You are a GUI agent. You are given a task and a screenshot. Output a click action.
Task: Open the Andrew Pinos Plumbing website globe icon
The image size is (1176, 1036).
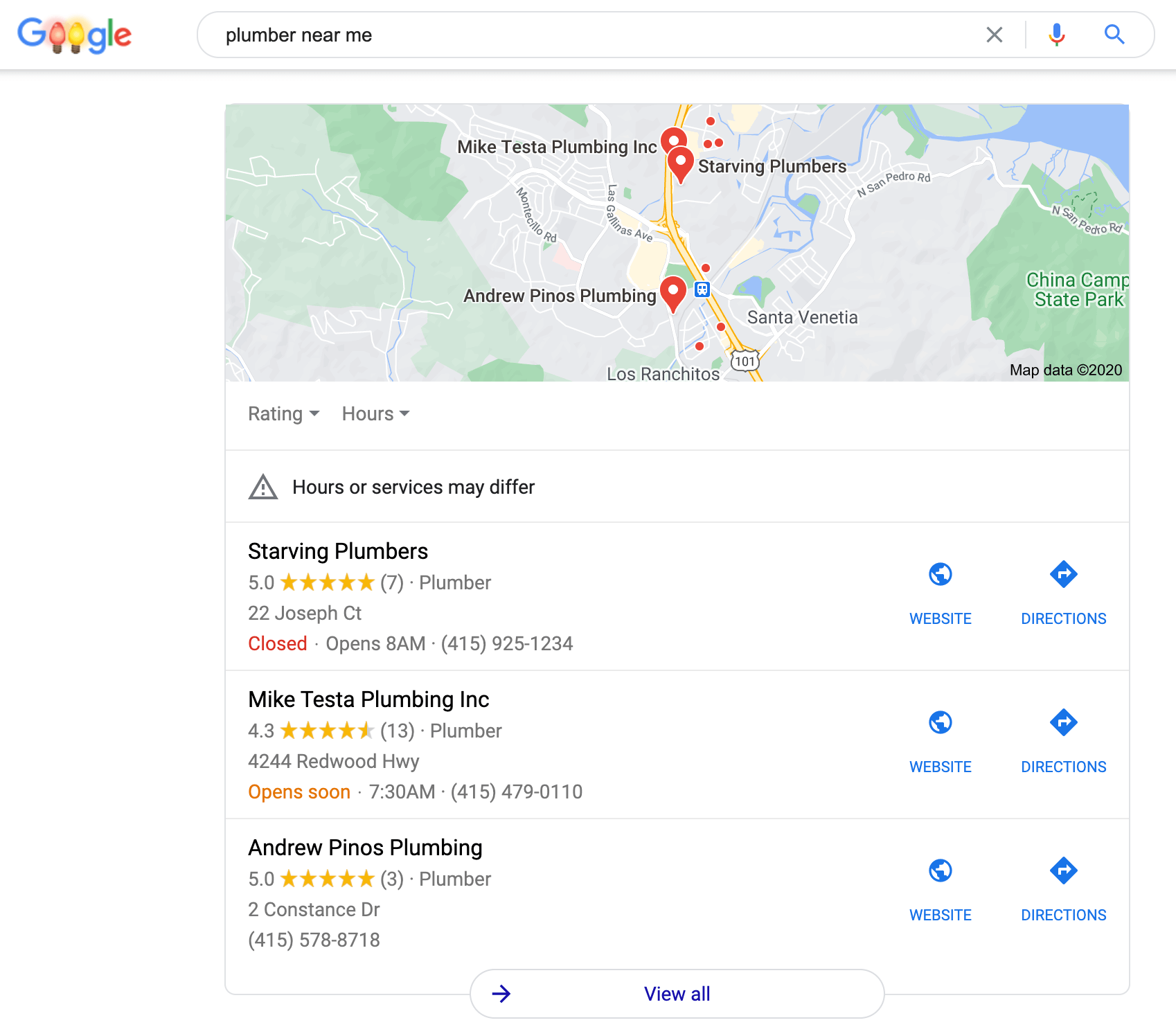coord(940,871)
